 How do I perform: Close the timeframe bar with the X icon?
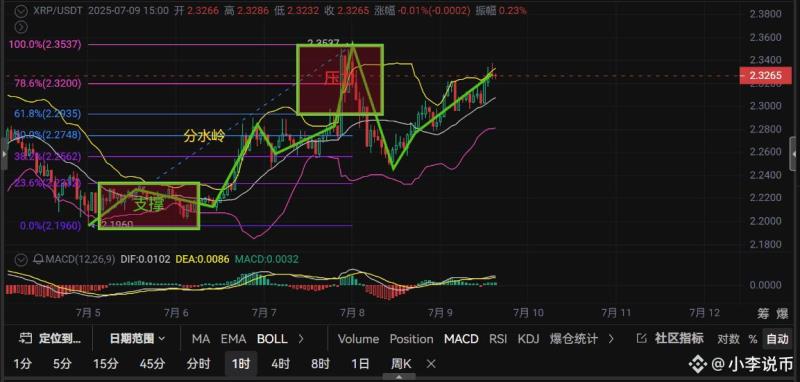tap(431, 364)
